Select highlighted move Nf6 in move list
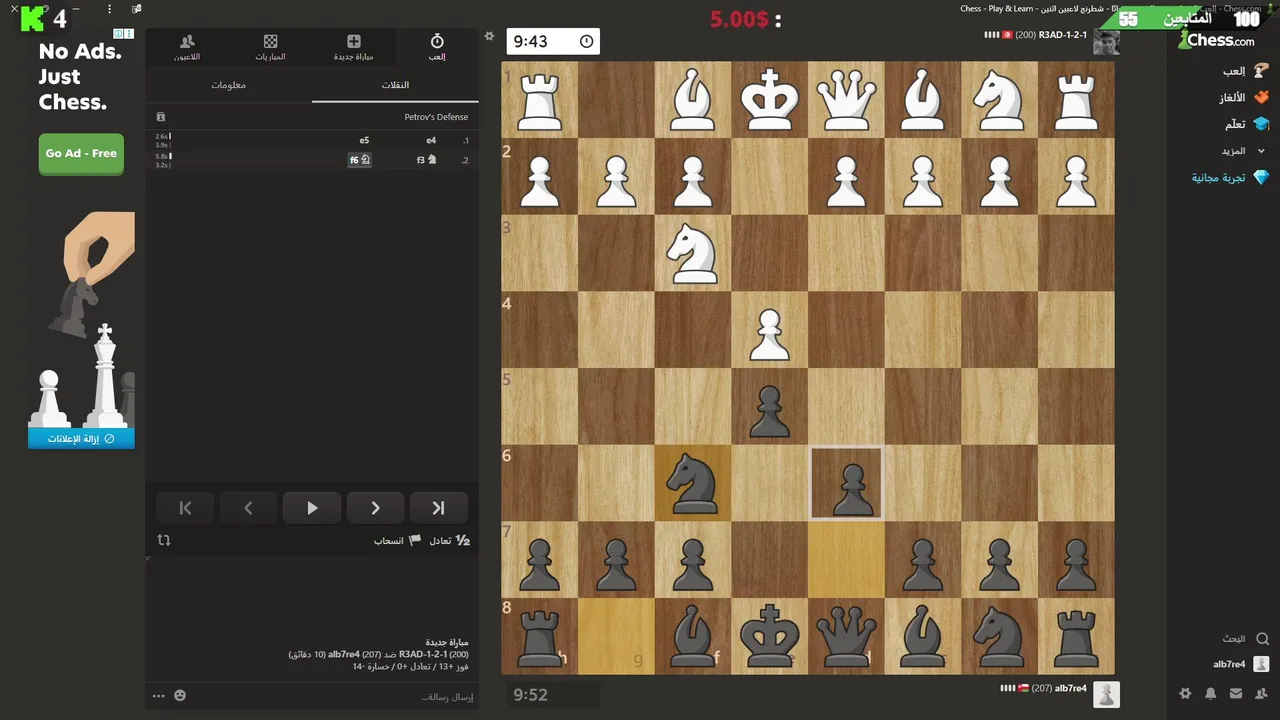 (x=360, y=160)
